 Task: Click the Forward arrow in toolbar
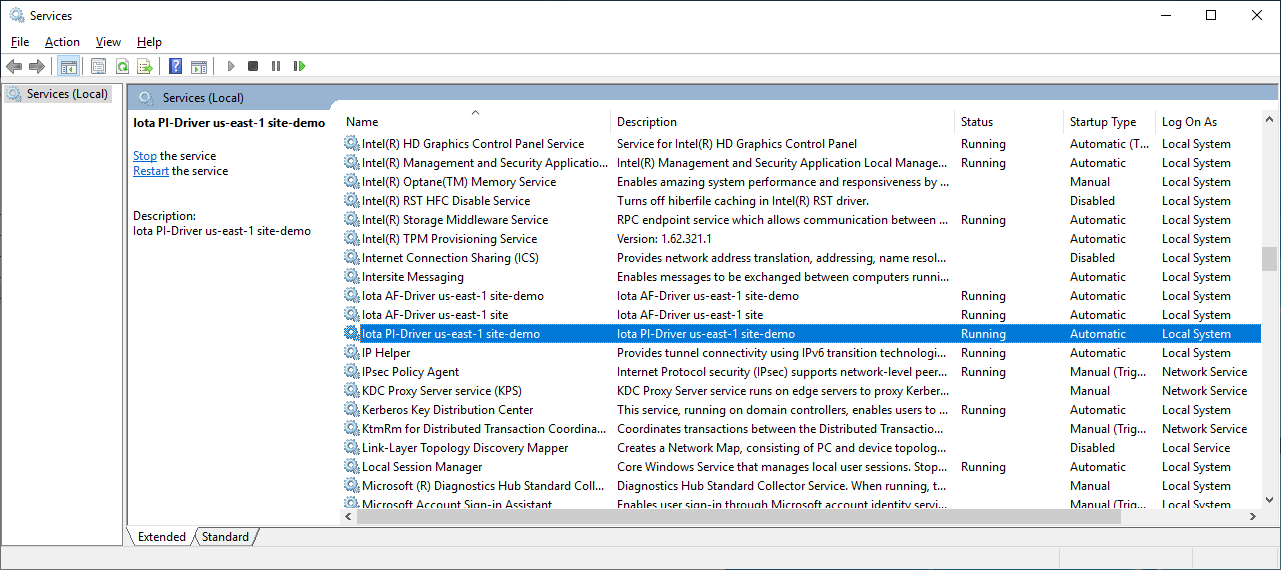[37, 66]
